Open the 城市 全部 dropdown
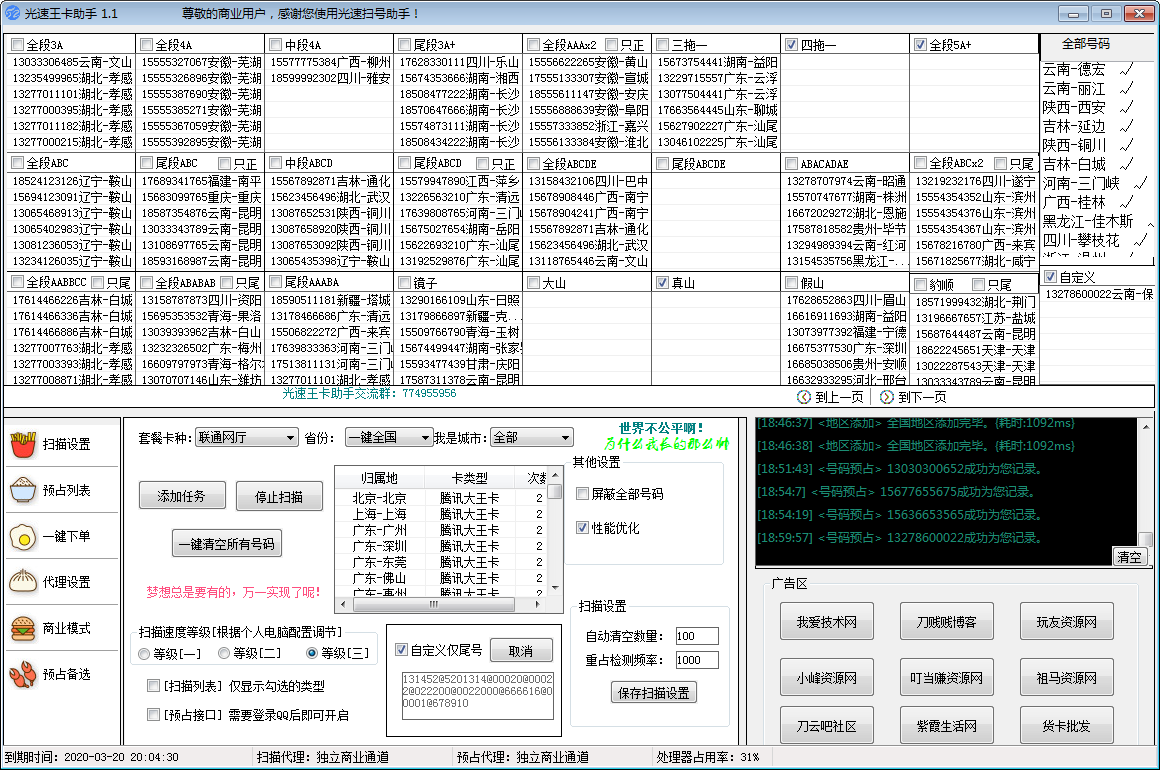 point(532,438)
